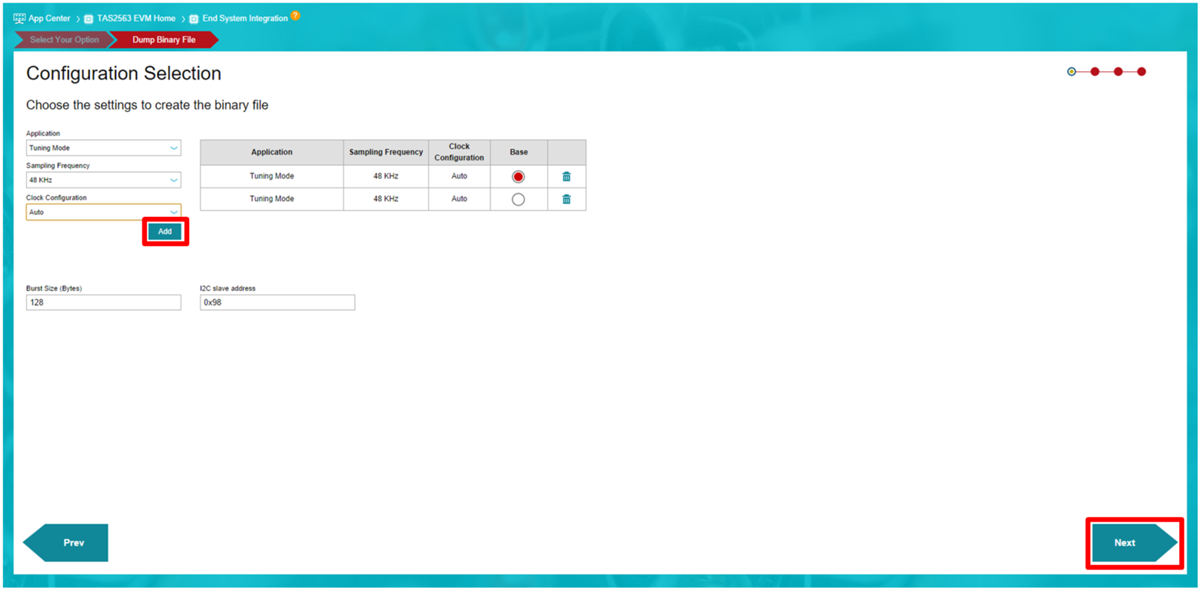Click the I2C slave address field

click(x=277, y=302)
